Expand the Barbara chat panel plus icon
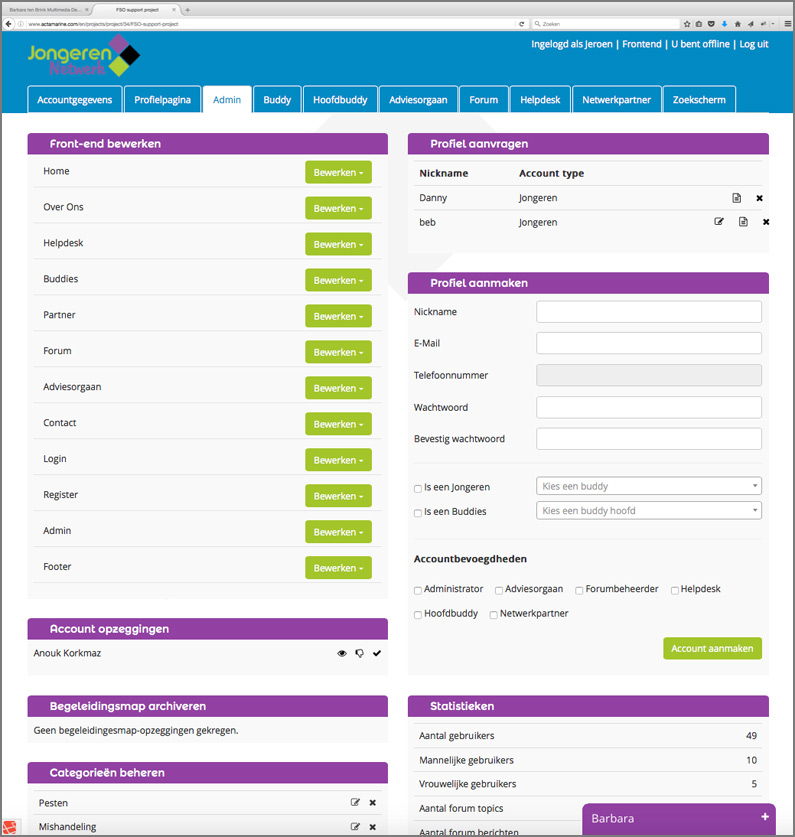 765,817
